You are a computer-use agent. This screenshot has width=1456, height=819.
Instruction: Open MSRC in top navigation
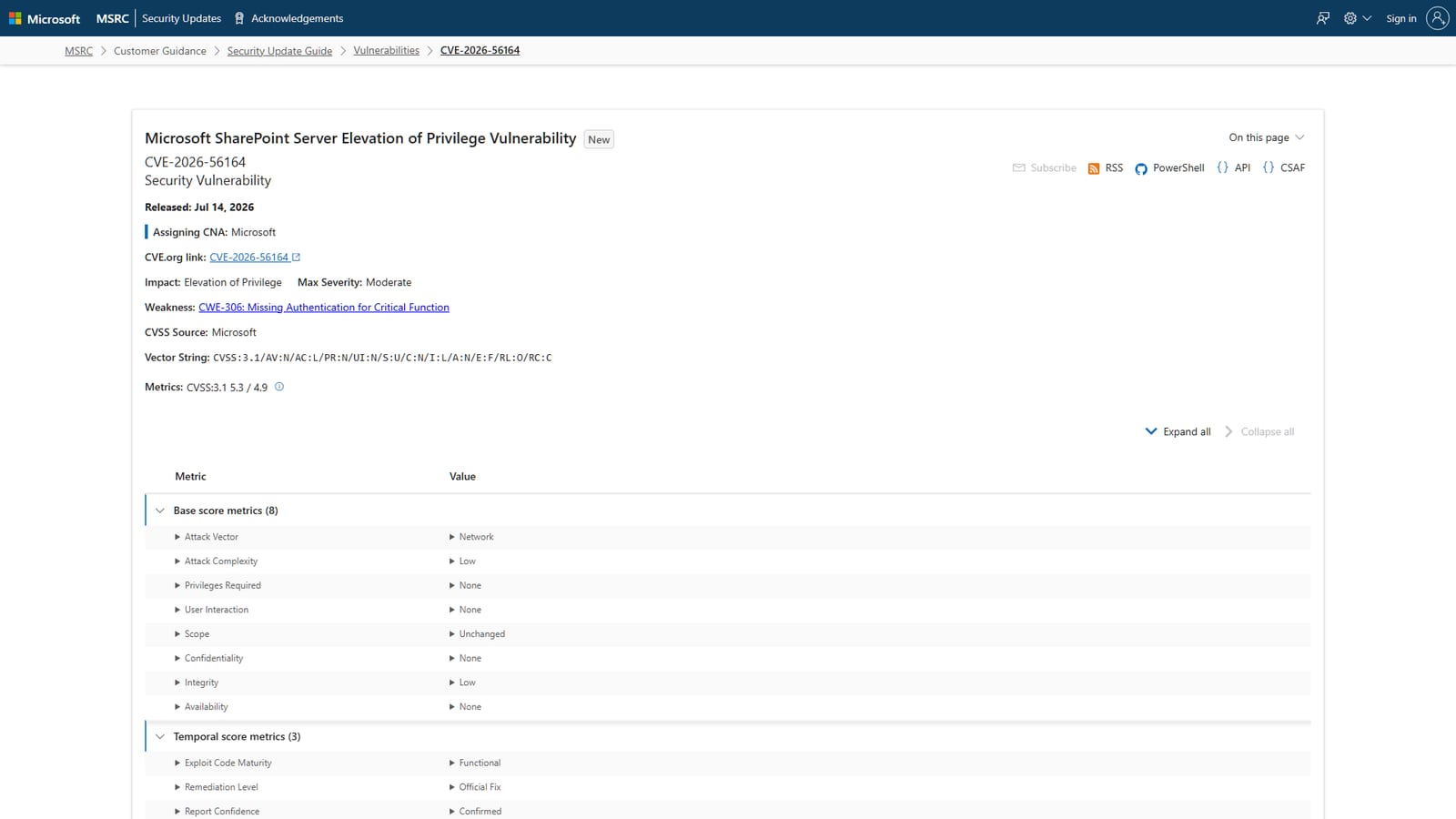tap(112, 18)
